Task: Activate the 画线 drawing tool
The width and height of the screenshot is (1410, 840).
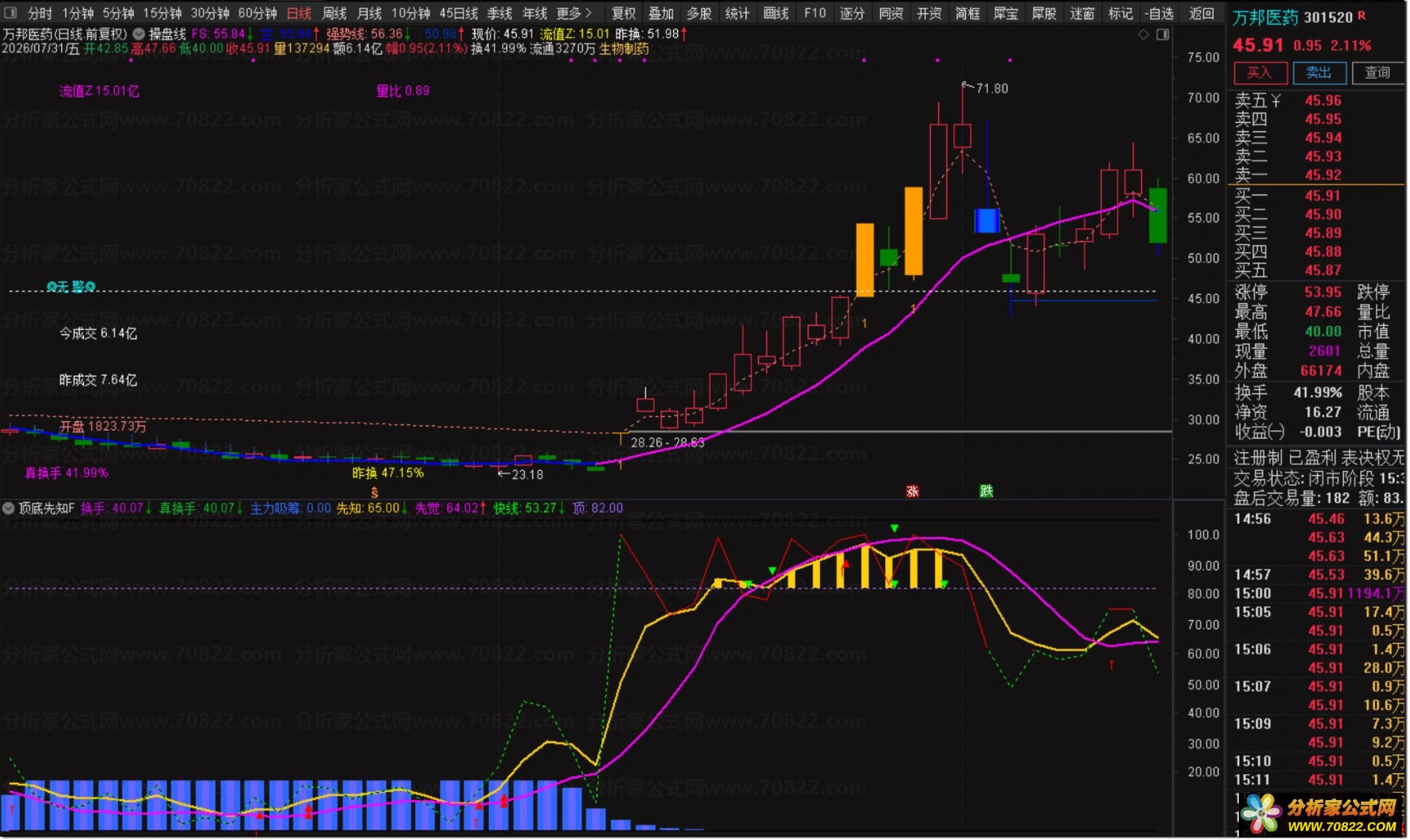Action: (x=776, y=13)
